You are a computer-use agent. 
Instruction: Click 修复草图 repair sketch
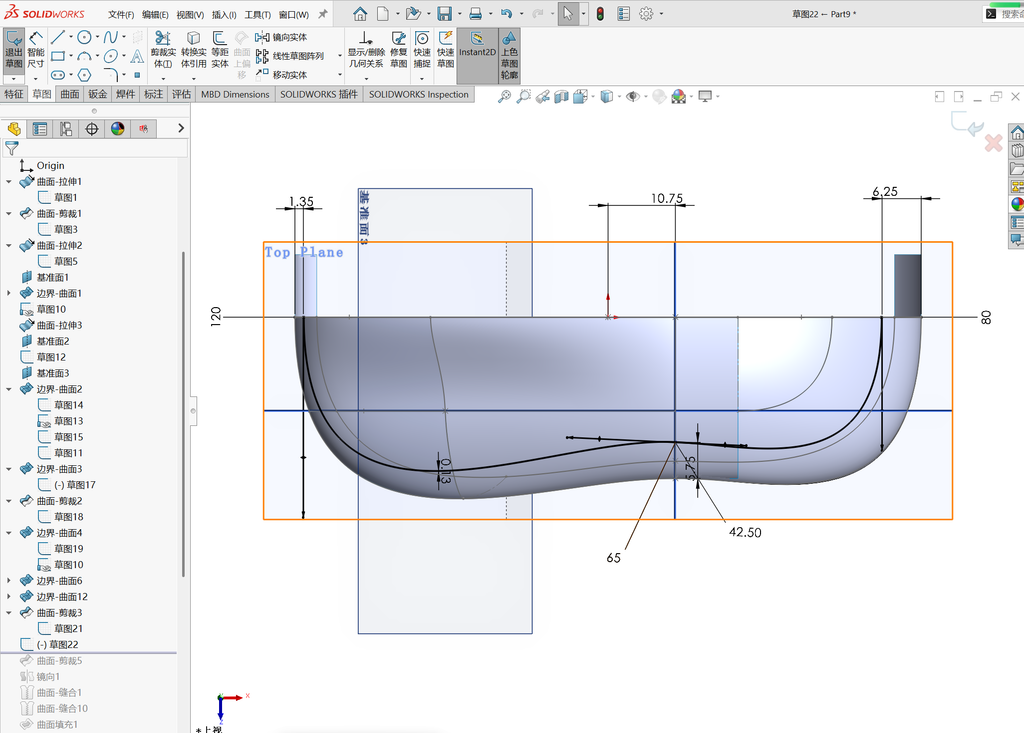tap(398, 49)
